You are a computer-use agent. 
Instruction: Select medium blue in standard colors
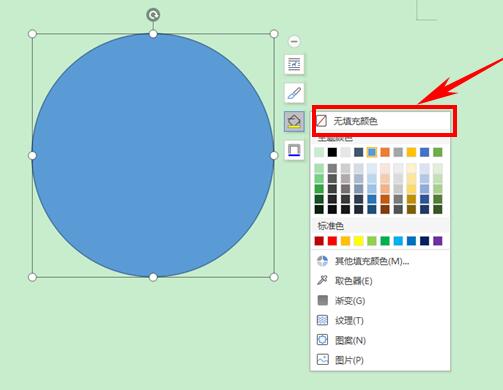click(x=411, y=241)
